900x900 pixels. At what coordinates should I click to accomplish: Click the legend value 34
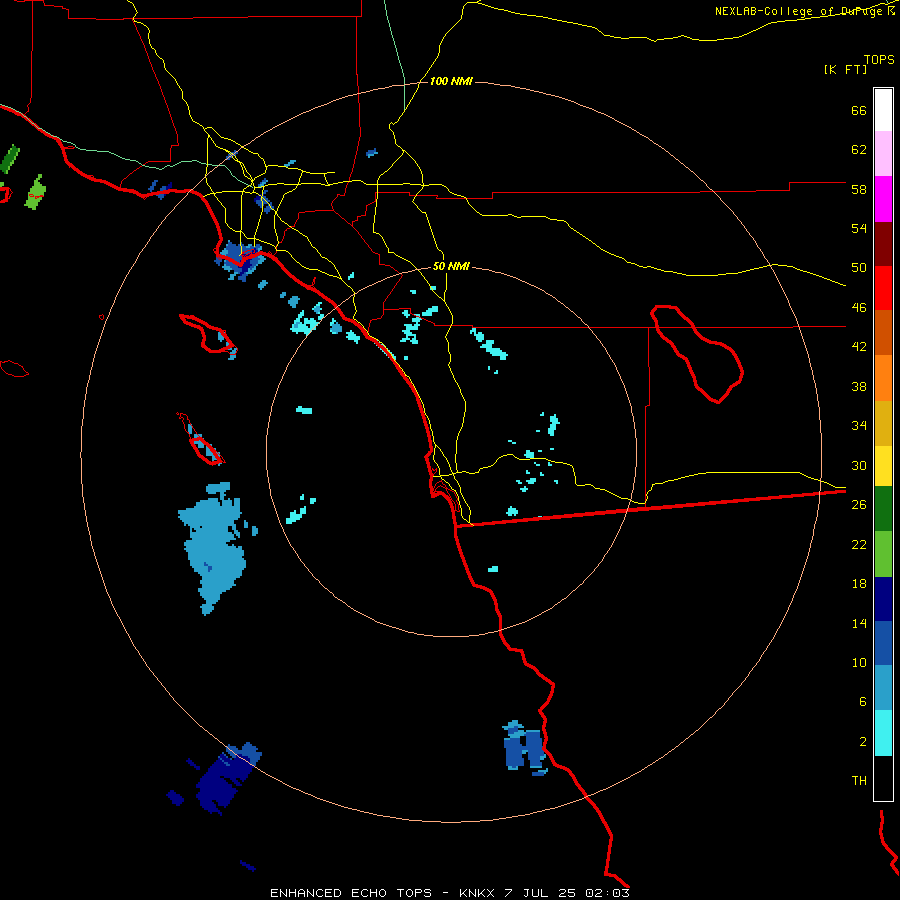click(859, 426)
